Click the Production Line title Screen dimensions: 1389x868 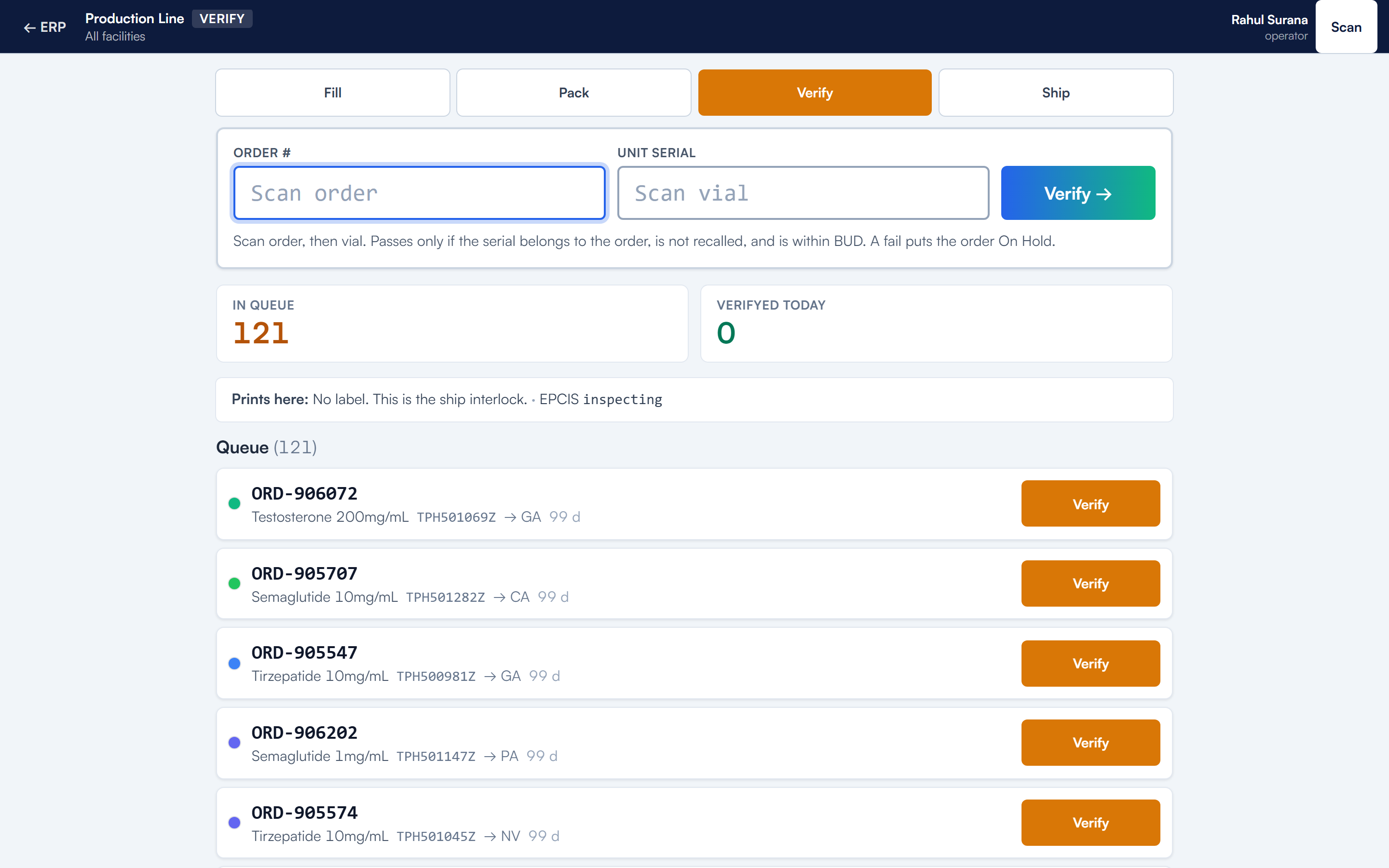pyautogui.click(x=134, y=18)
